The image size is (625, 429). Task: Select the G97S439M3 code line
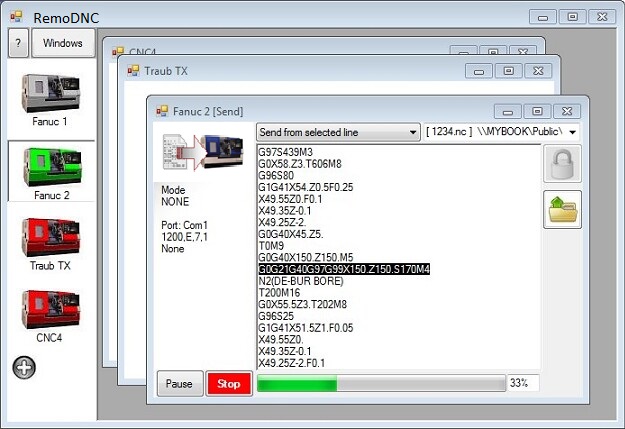pyautogui.click(x=287, y=152)
